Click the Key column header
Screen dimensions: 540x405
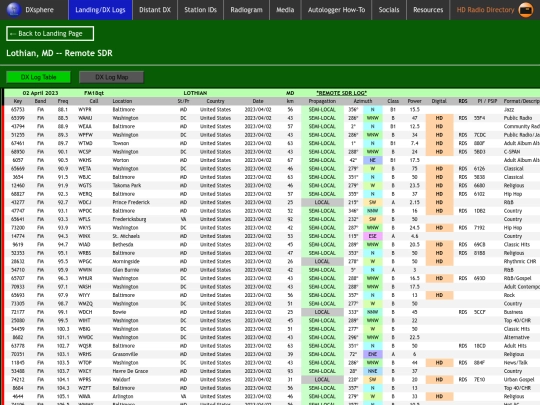[x=18, y=101]
